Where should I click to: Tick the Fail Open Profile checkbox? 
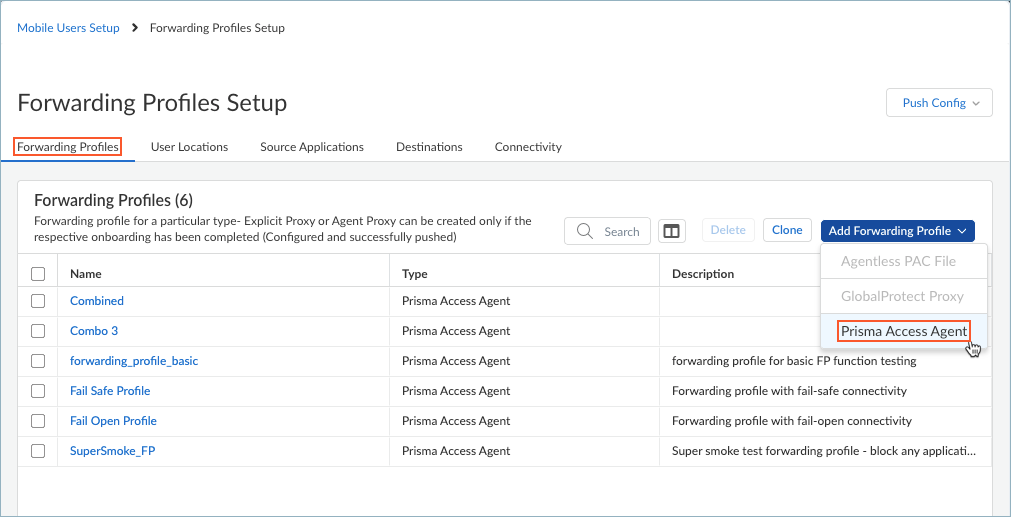coord(38,421)
